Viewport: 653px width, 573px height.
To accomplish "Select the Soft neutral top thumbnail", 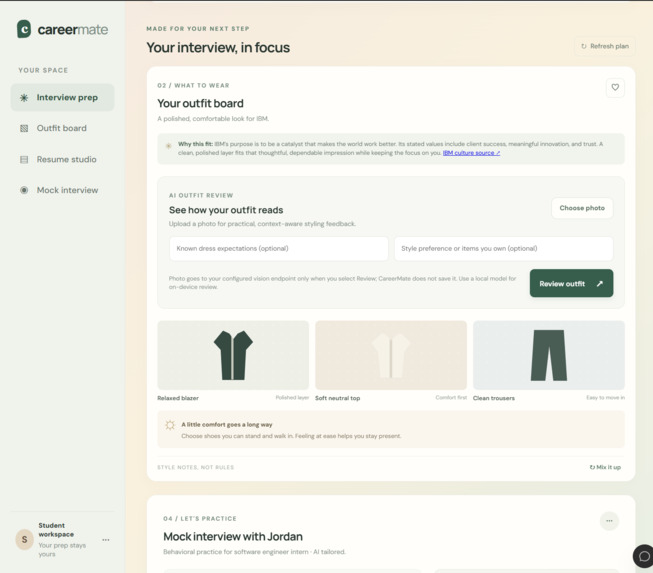I will pyautogui.click(x=391, y=355).
